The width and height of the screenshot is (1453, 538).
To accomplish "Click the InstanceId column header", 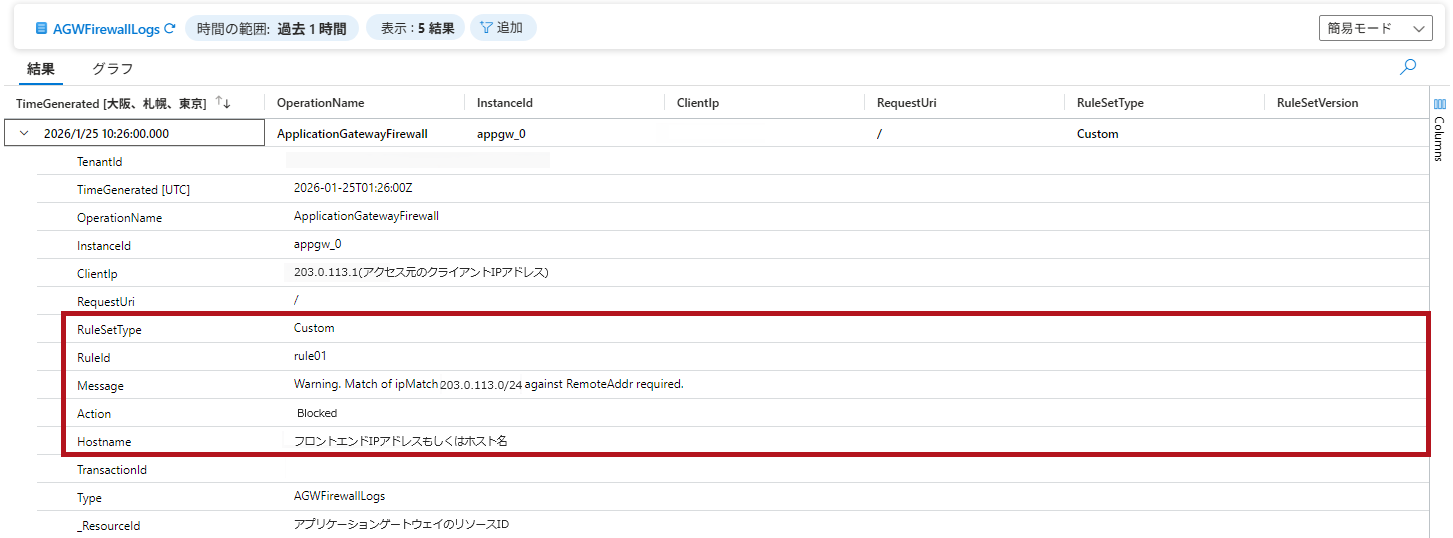I will pyautogui.click(x=504, y=103).
